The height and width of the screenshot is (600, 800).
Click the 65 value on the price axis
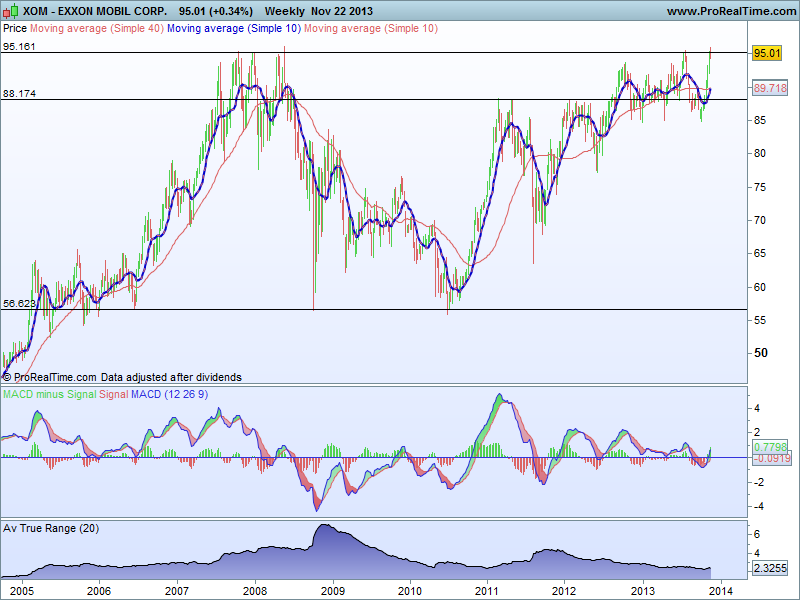pos(759,254)
